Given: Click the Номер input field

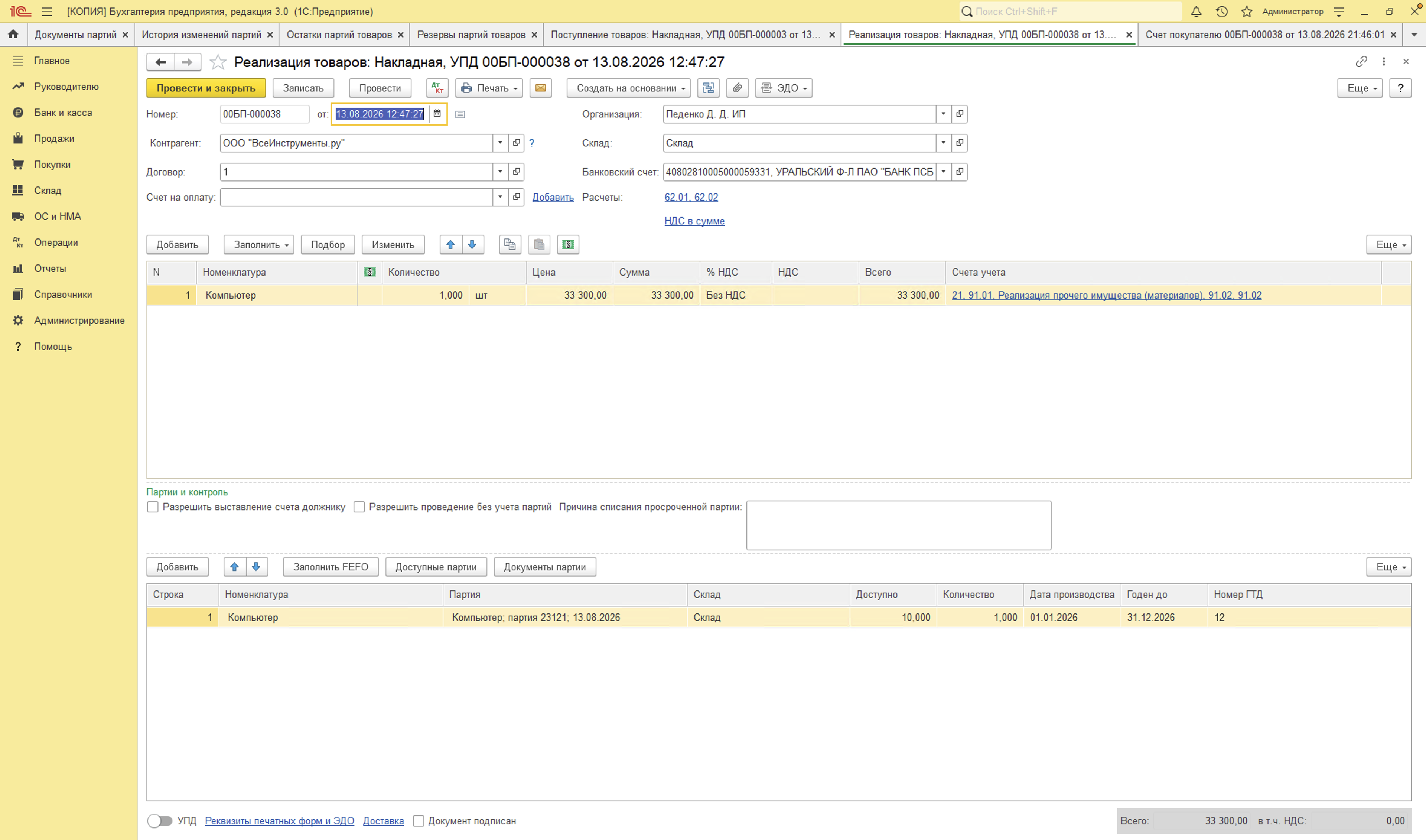Looking at the screenshot, I should (x=264, y=114).
